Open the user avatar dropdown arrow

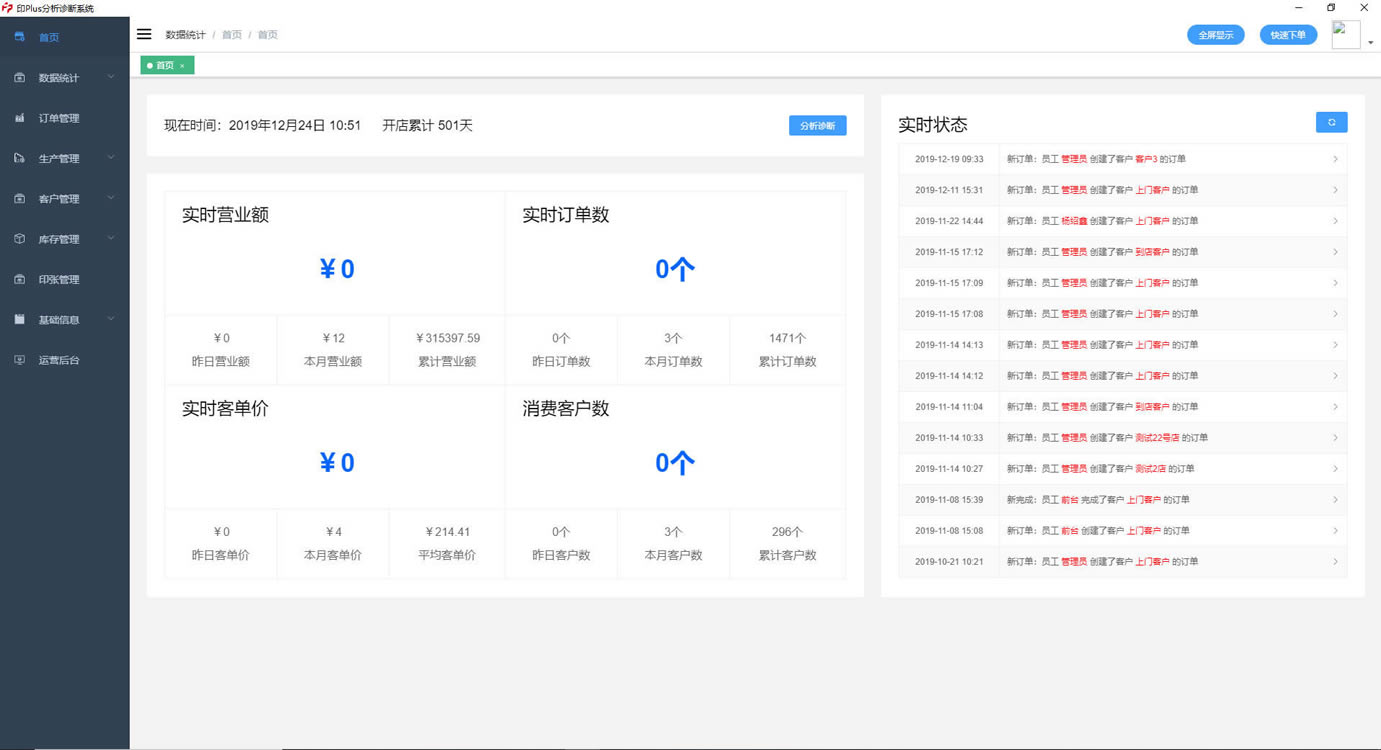tap(1370, 42)
